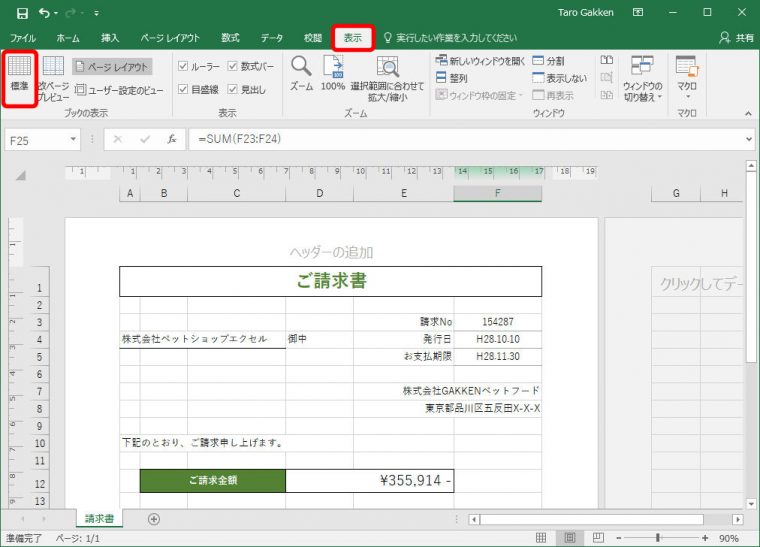
Task: Open the Insert (挿入) tab
Action: (x=110, y=38)
